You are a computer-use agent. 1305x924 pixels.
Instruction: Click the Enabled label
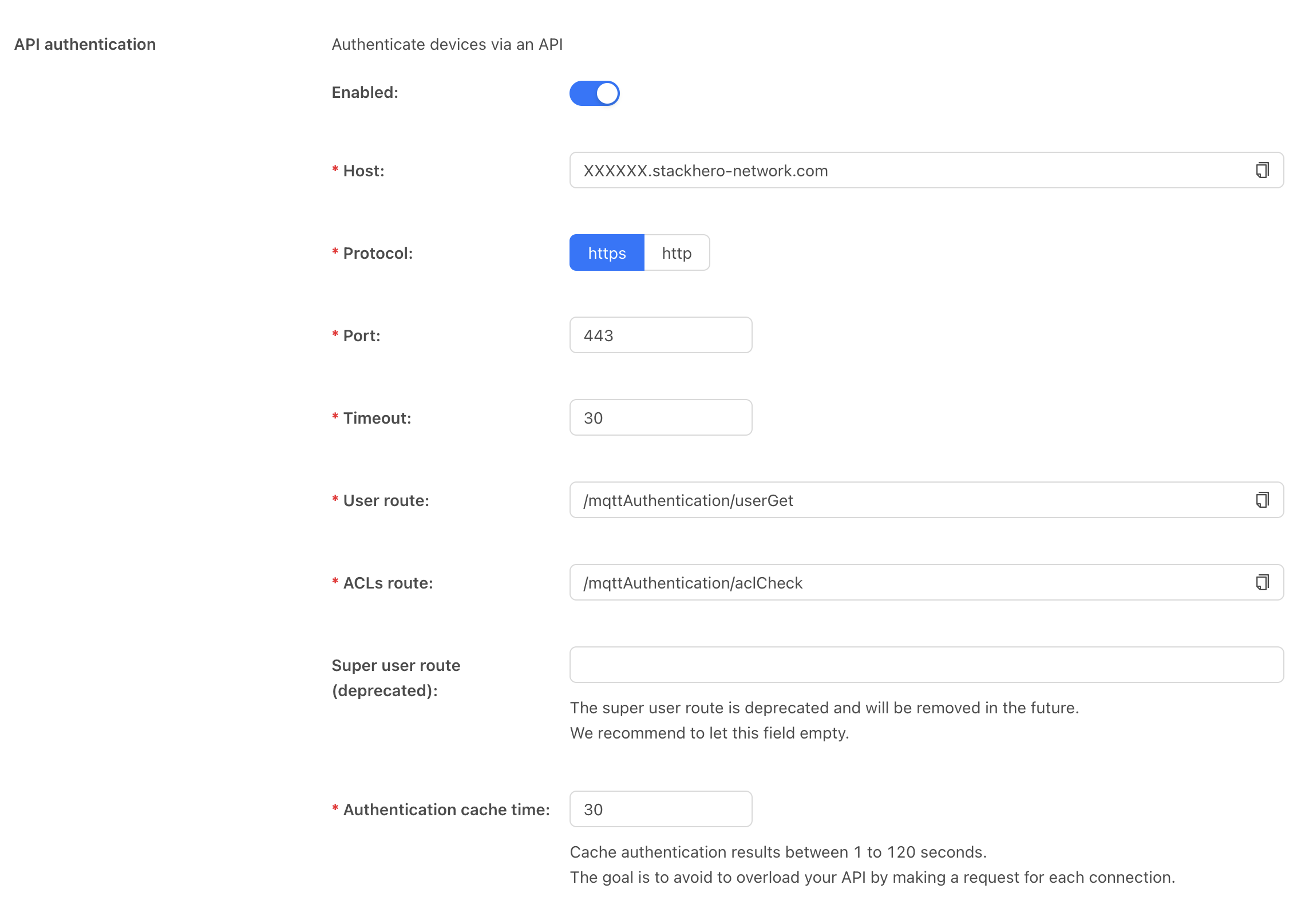365,92
